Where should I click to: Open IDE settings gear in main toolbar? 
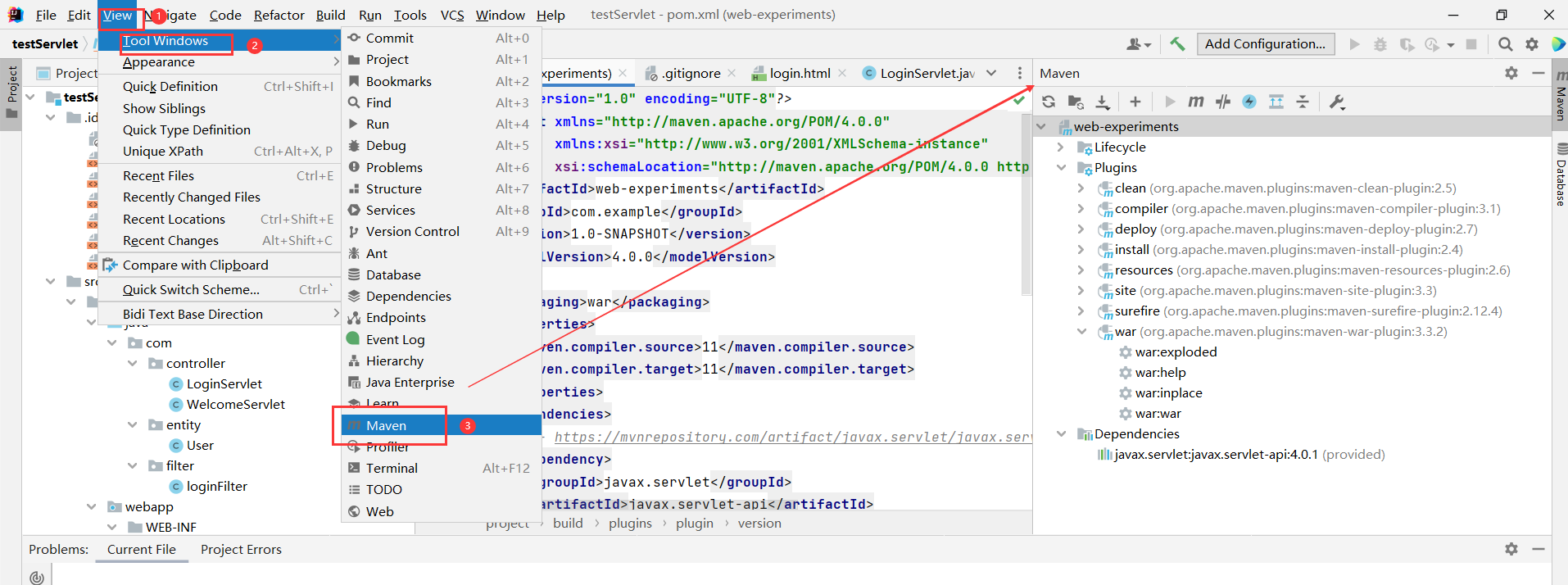1532,44
